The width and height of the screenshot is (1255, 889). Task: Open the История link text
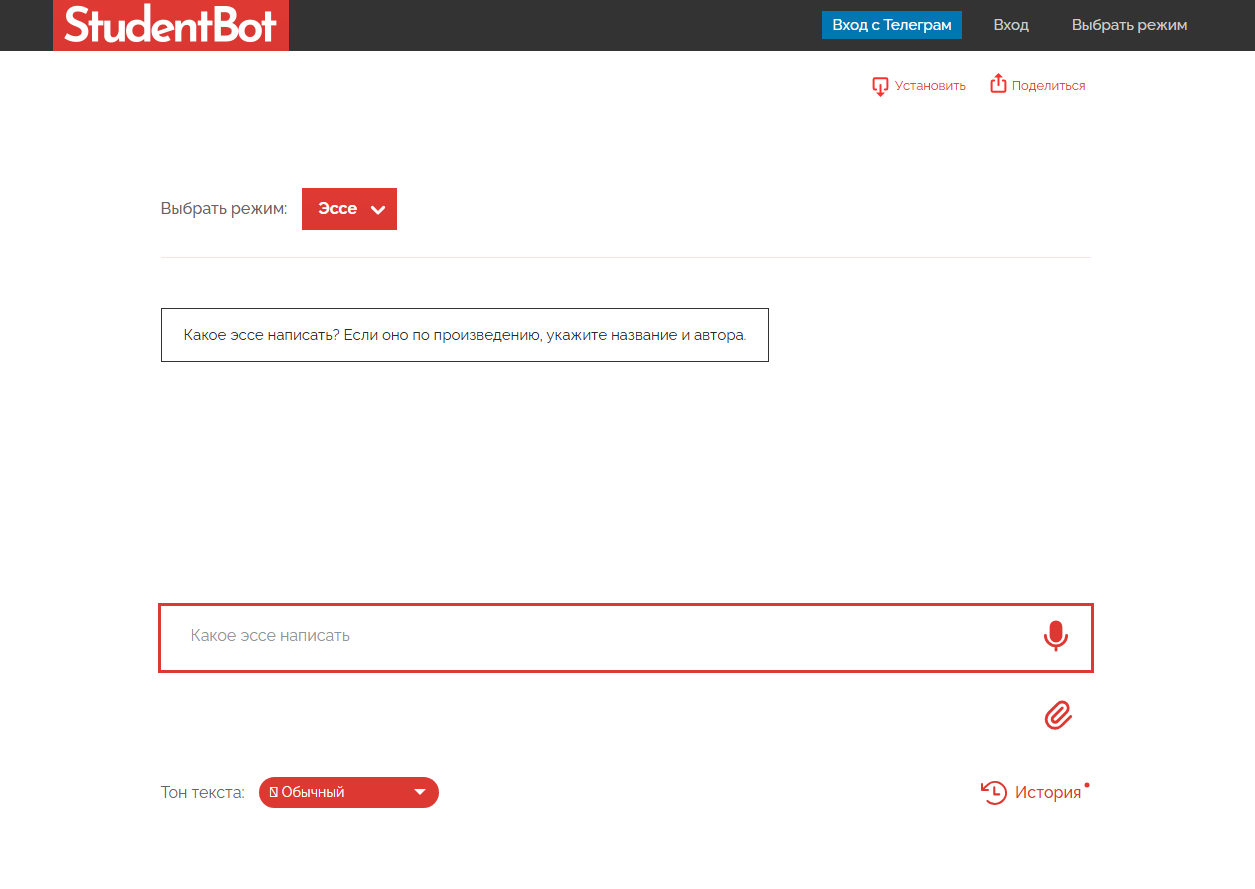tap(1048, 793)
